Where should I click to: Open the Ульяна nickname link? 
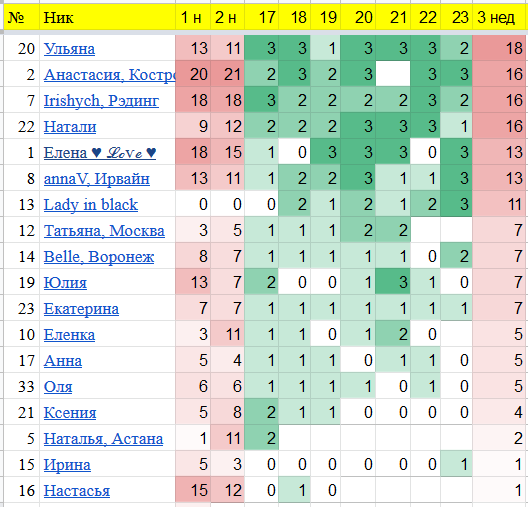[x=69, y=49]
